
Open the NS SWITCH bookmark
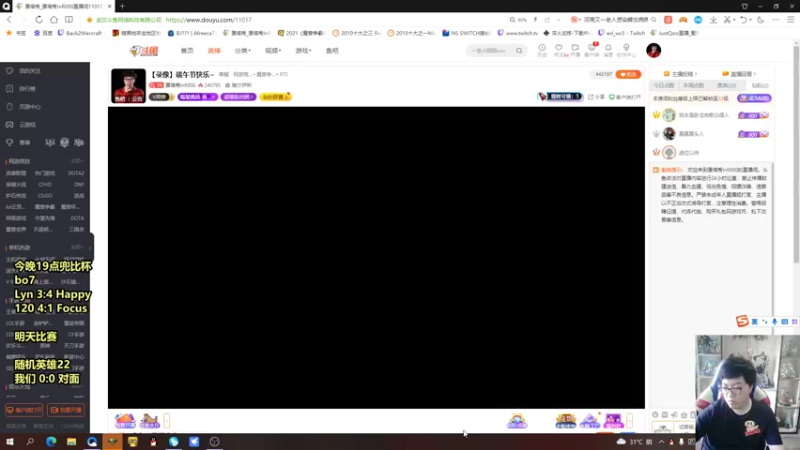[465, 33]
